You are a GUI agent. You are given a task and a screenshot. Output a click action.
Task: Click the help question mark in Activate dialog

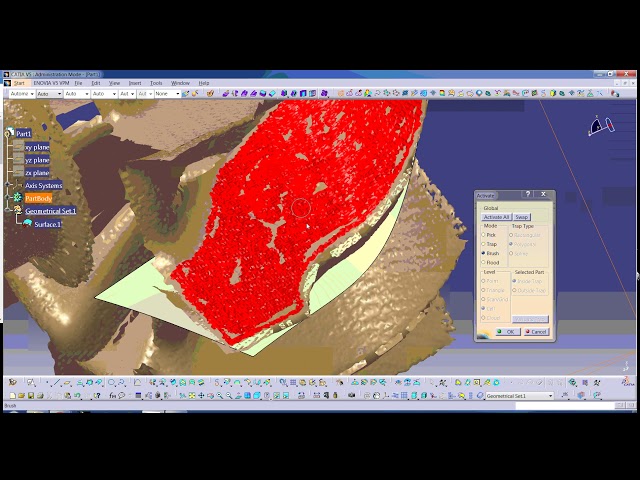click(527, 194)
